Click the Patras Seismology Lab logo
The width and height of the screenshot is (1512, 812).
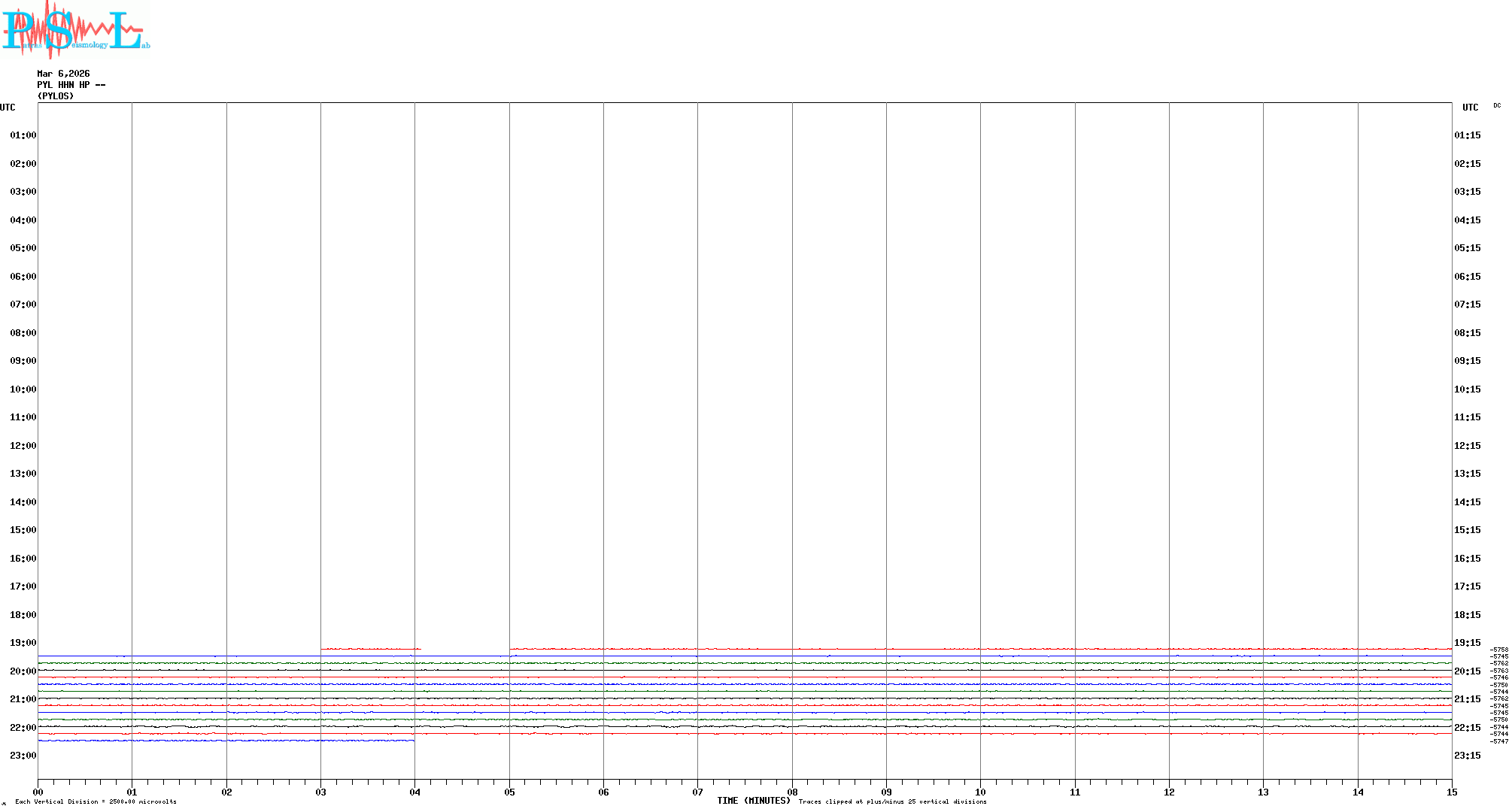75,29
